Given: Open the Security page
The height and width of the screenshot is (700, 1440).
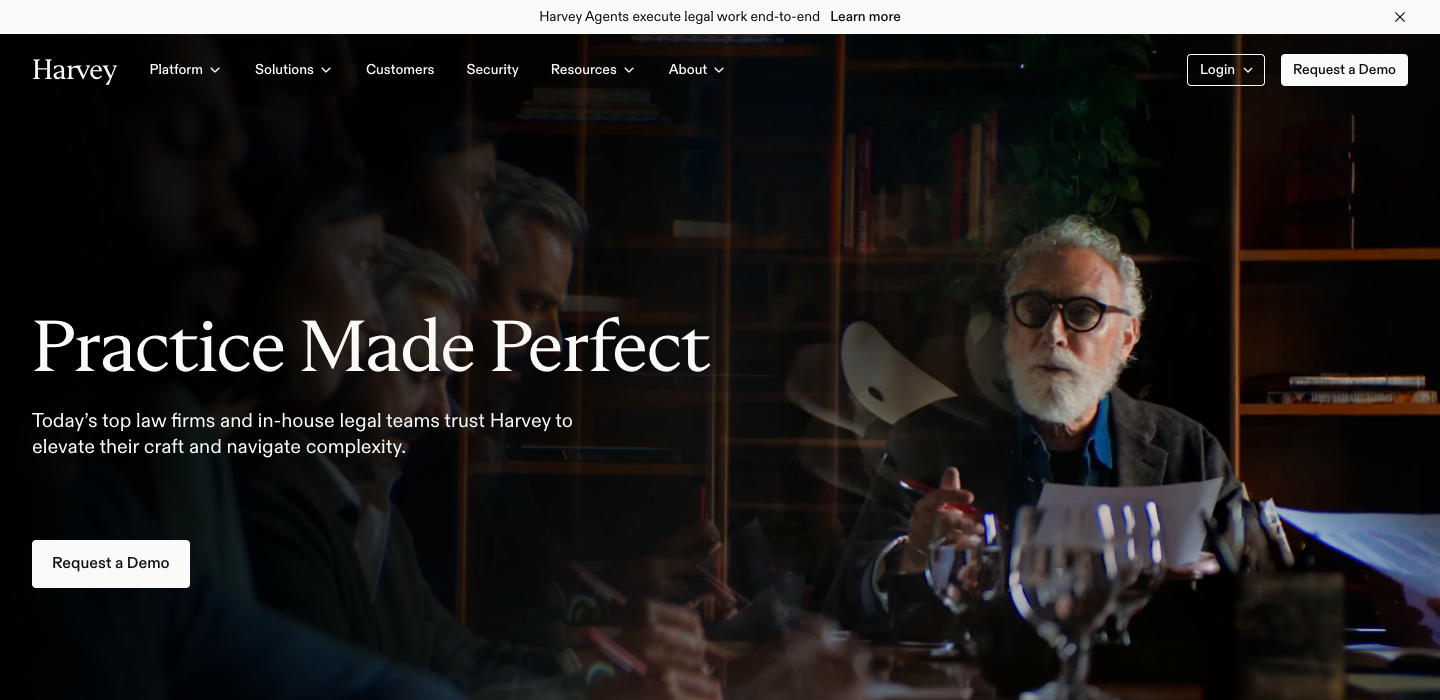Looking at the screenshot, I should (492, 70).
